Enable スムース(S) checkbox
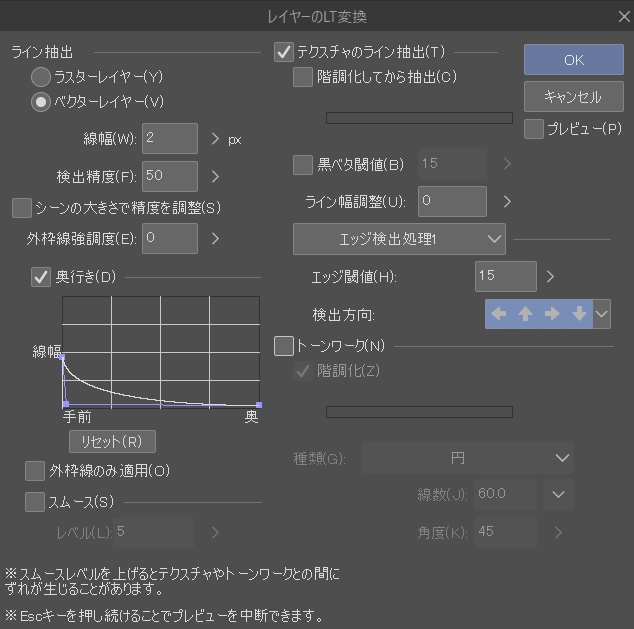 [35, 502]
